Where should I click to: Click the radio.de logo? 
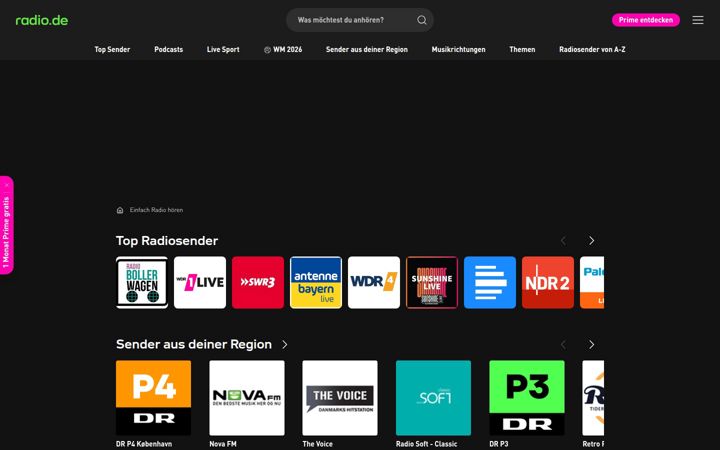click(42, 20)
